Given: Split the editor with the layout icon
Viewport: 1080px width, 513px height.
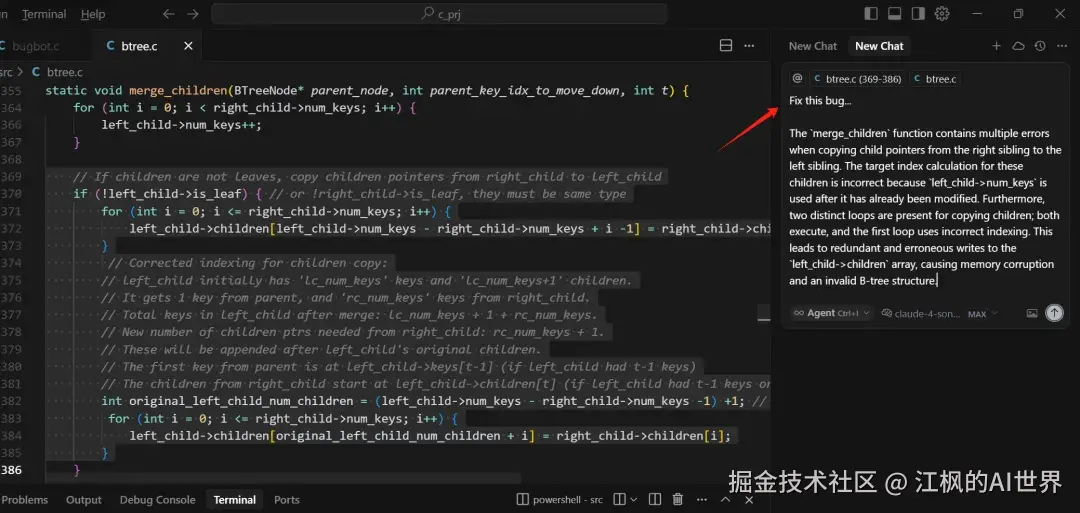Looking at the screenshot, I should click(x=725, y=45).
